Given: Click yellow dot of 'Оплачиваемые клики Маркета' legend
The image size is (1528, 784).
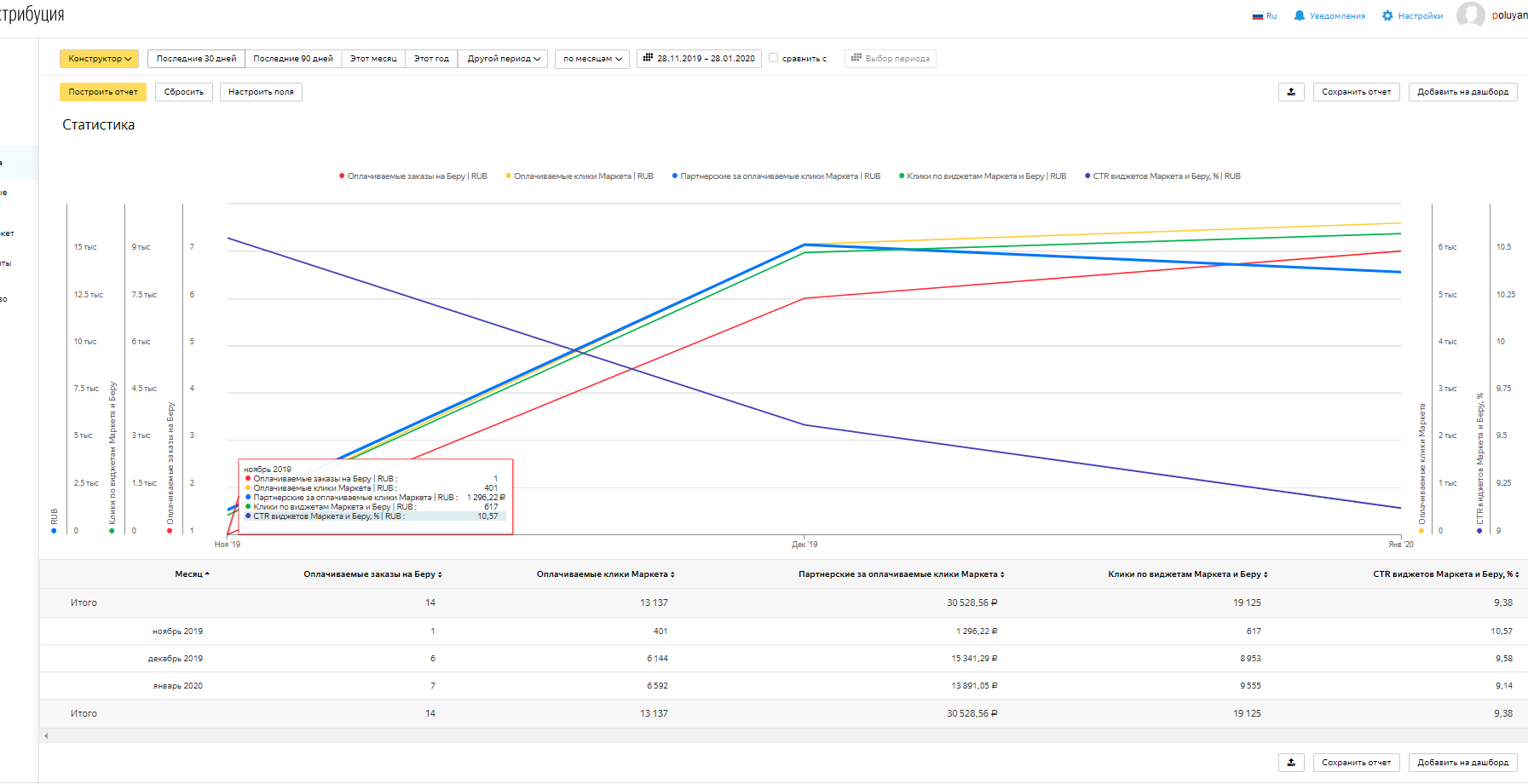Looking at the screenshot, I should pos(509,176).
